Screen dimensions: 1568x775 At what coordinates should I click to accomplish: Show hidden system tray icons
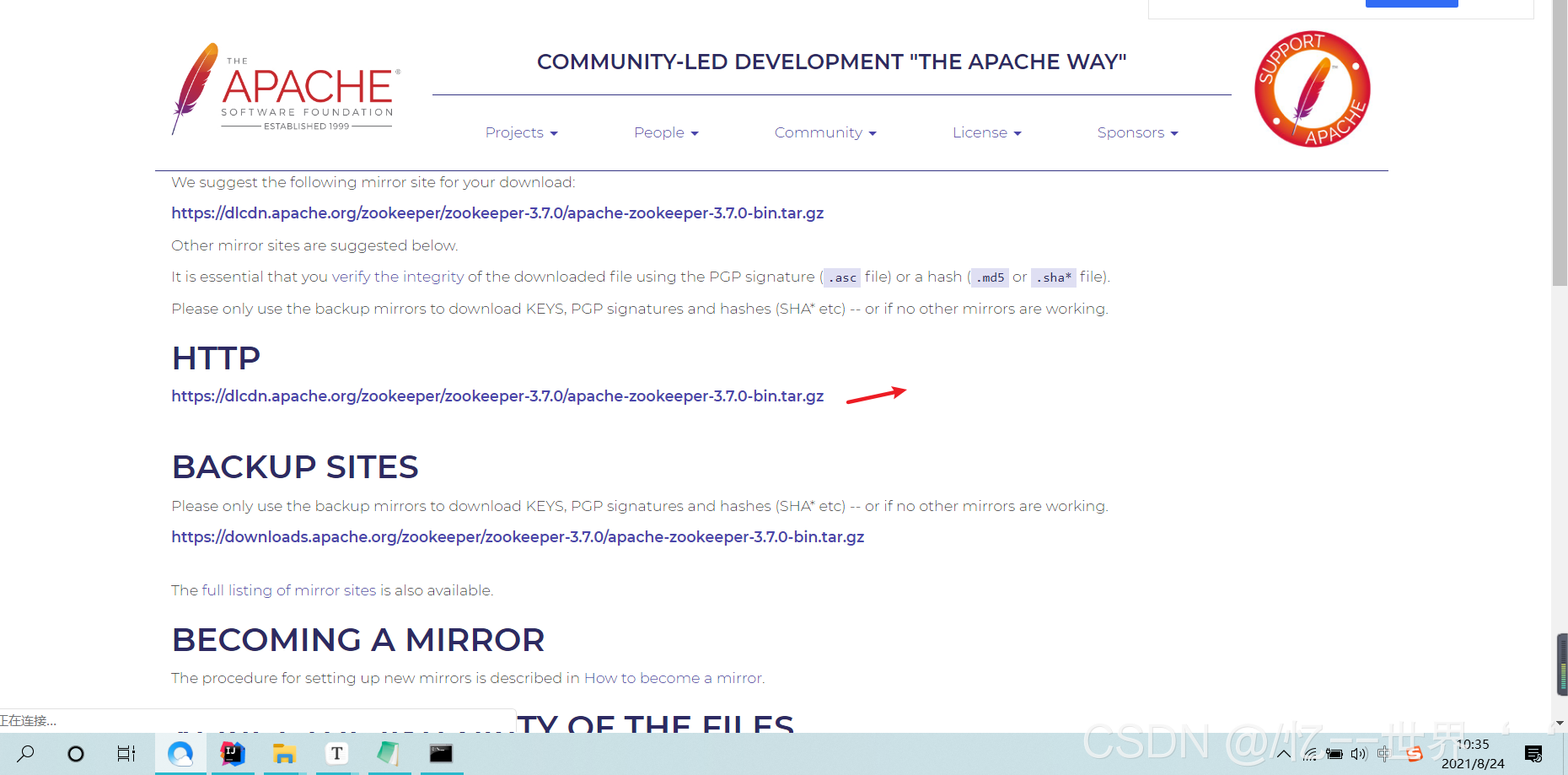(1284, 754)
